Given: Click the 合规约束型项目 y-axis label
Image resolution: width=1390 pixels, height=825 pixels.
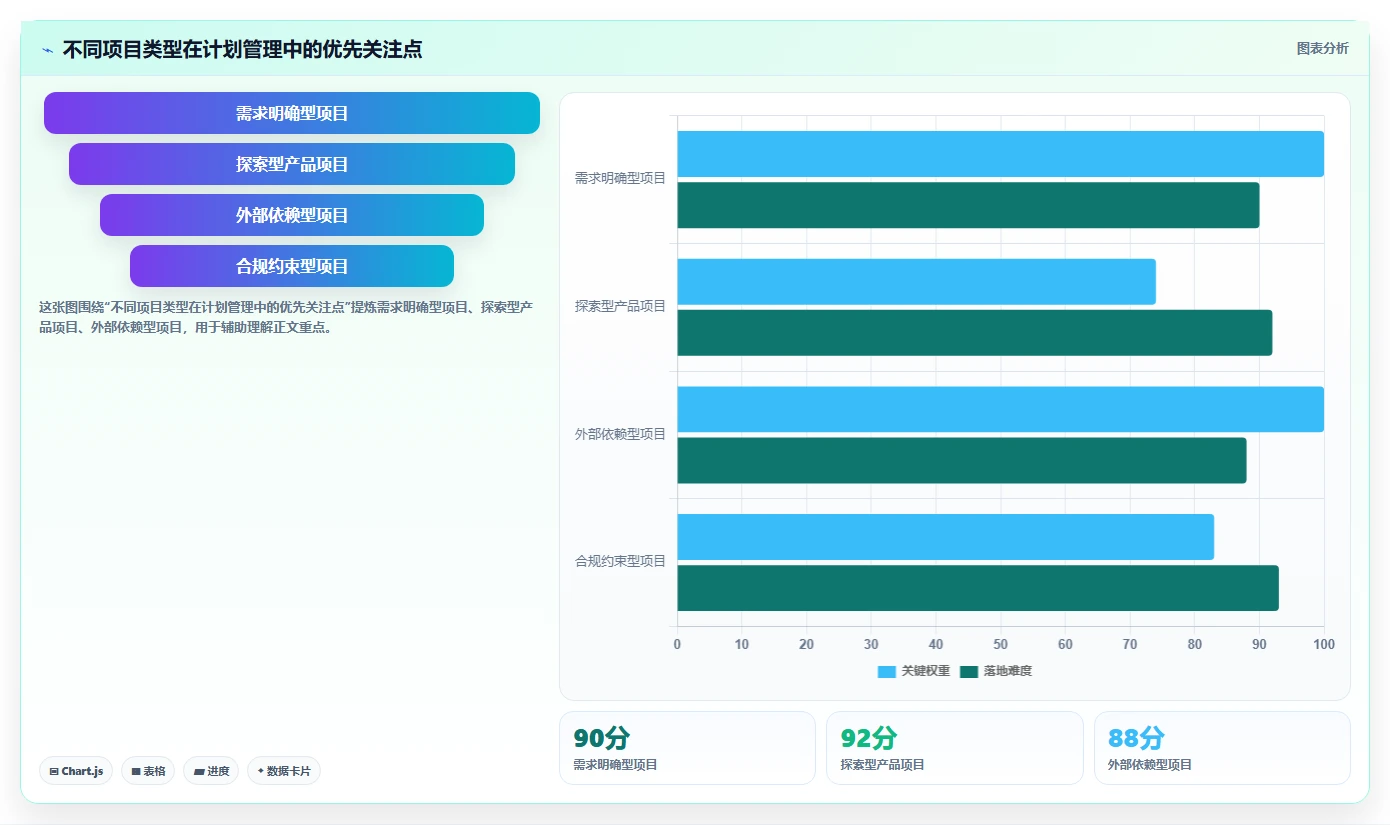Looking at the screenshot, I should coord(620,562).
